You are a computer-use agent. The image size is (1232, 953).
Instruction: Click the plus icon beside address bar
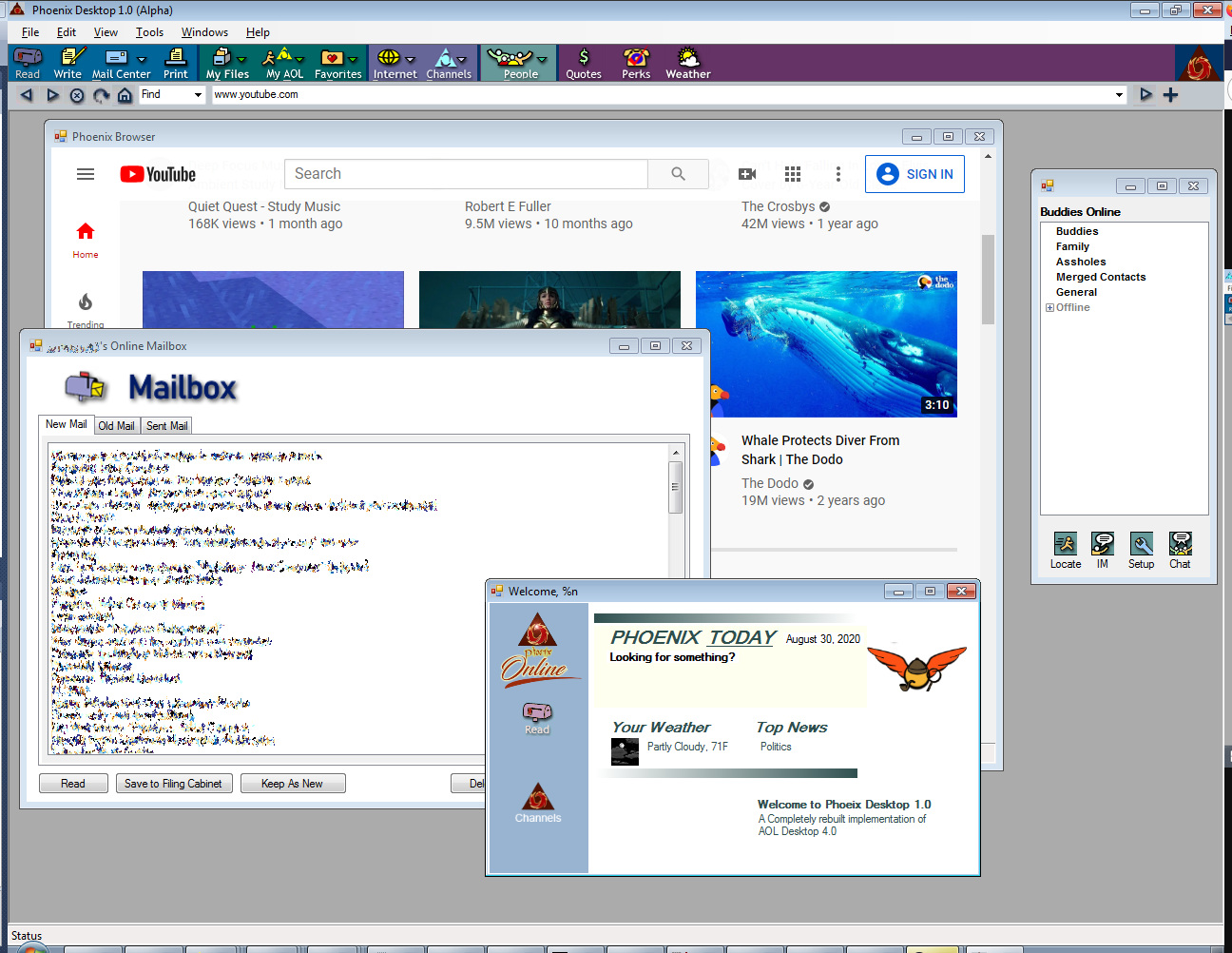[x=1170, y=95]
